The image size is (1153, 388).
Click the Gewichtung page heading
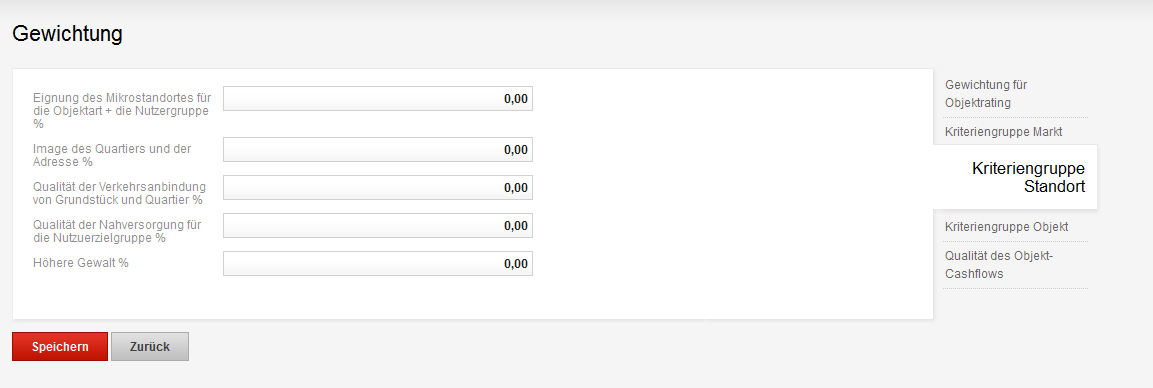[x=68, y=34]
